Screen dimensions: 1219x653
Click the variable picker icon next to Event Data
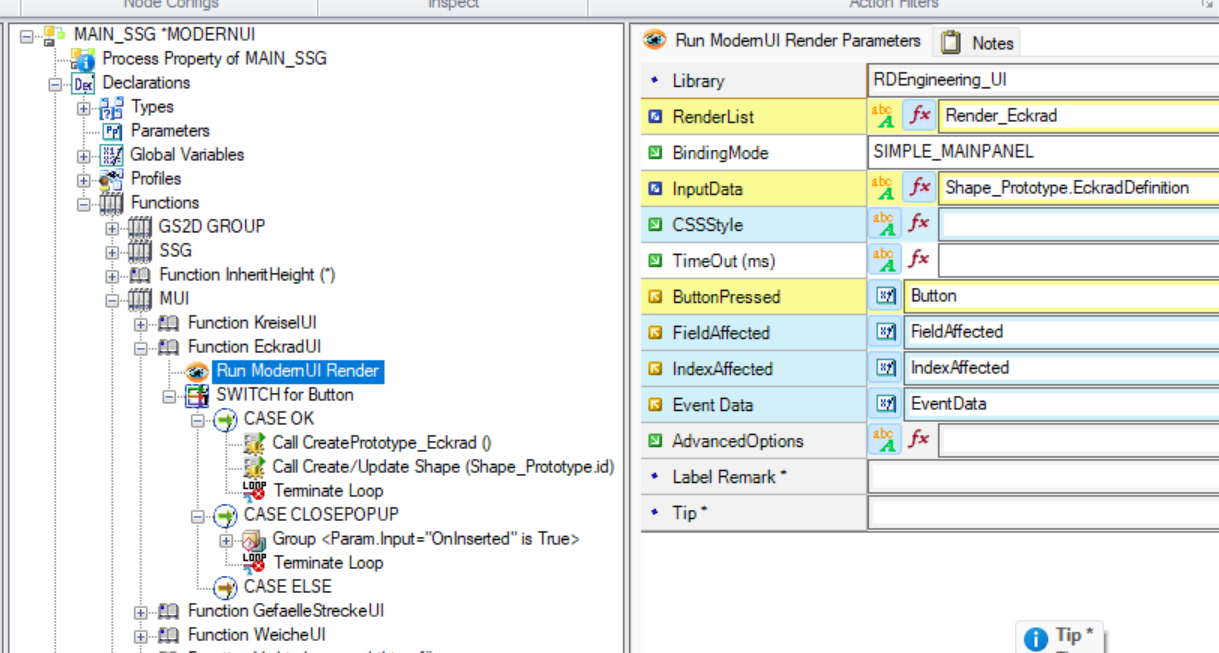click(886, 404)
